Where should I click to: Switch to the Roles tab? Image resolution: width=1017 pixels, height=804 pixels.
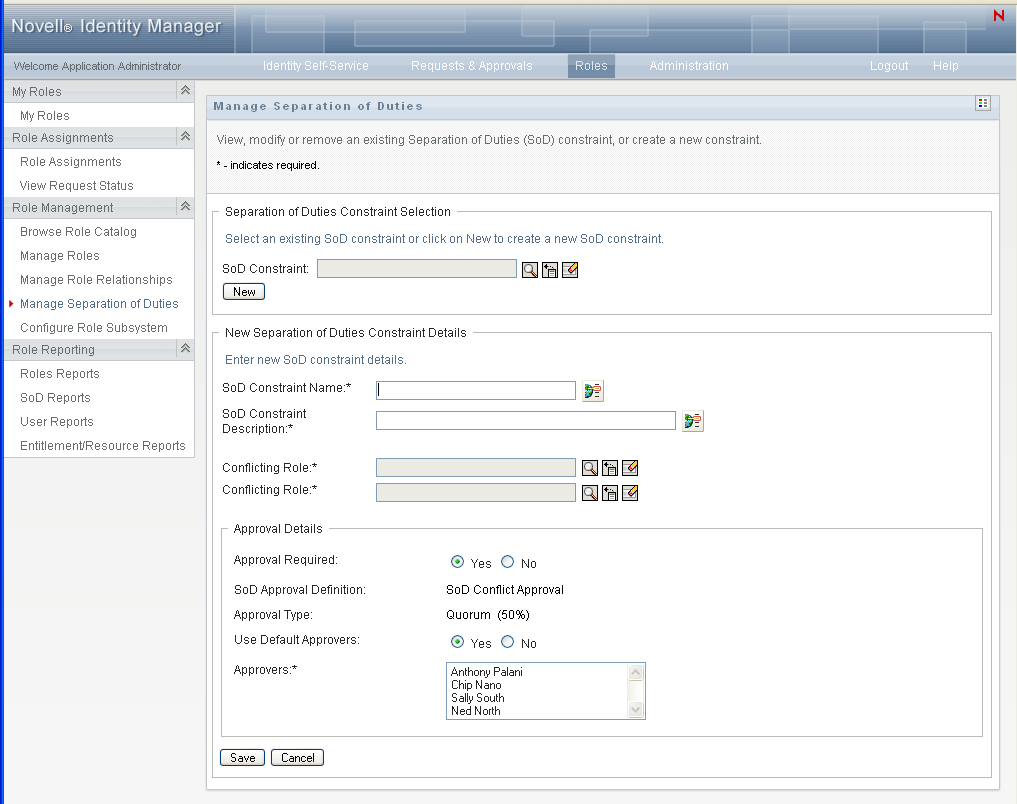pos(591,65)
